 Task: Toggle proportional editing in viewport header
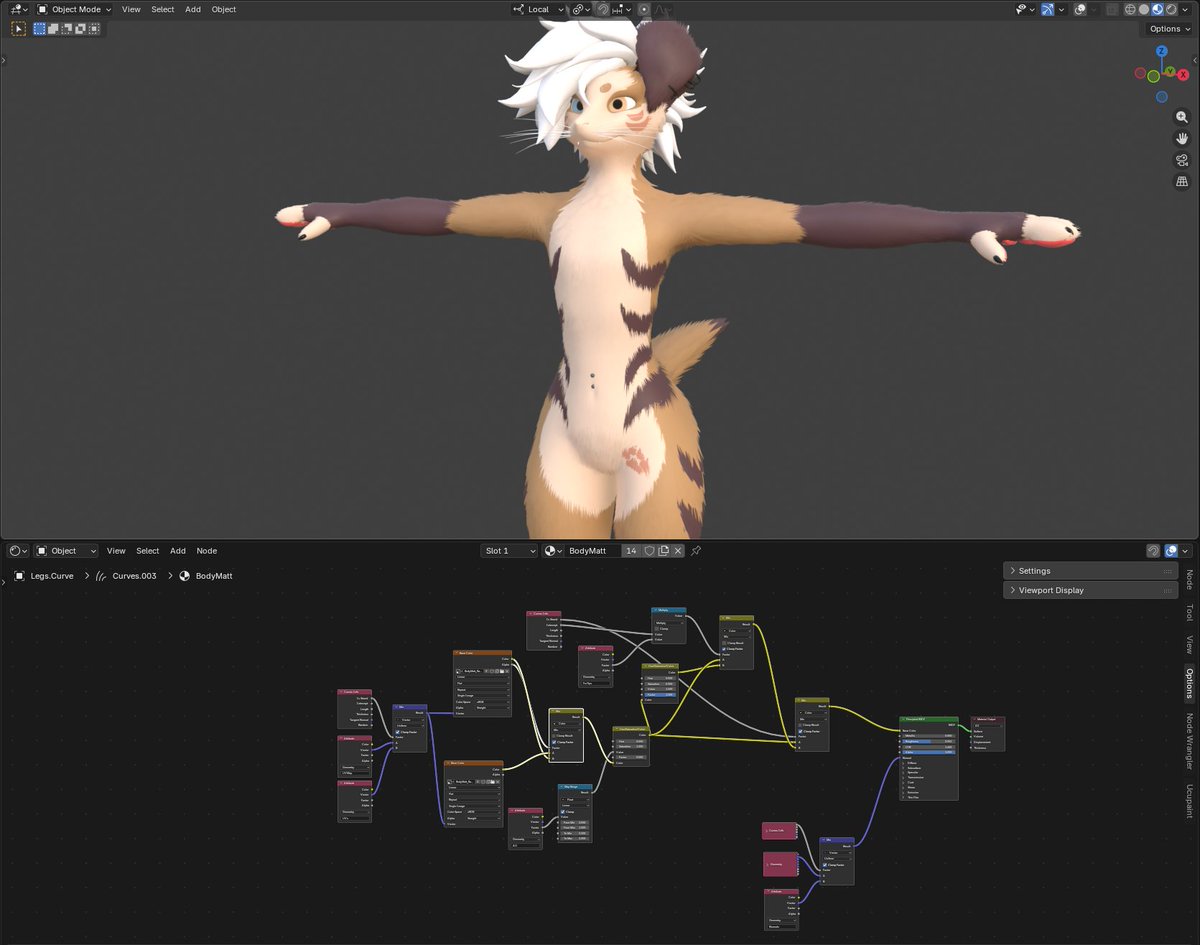click(645, 9)
